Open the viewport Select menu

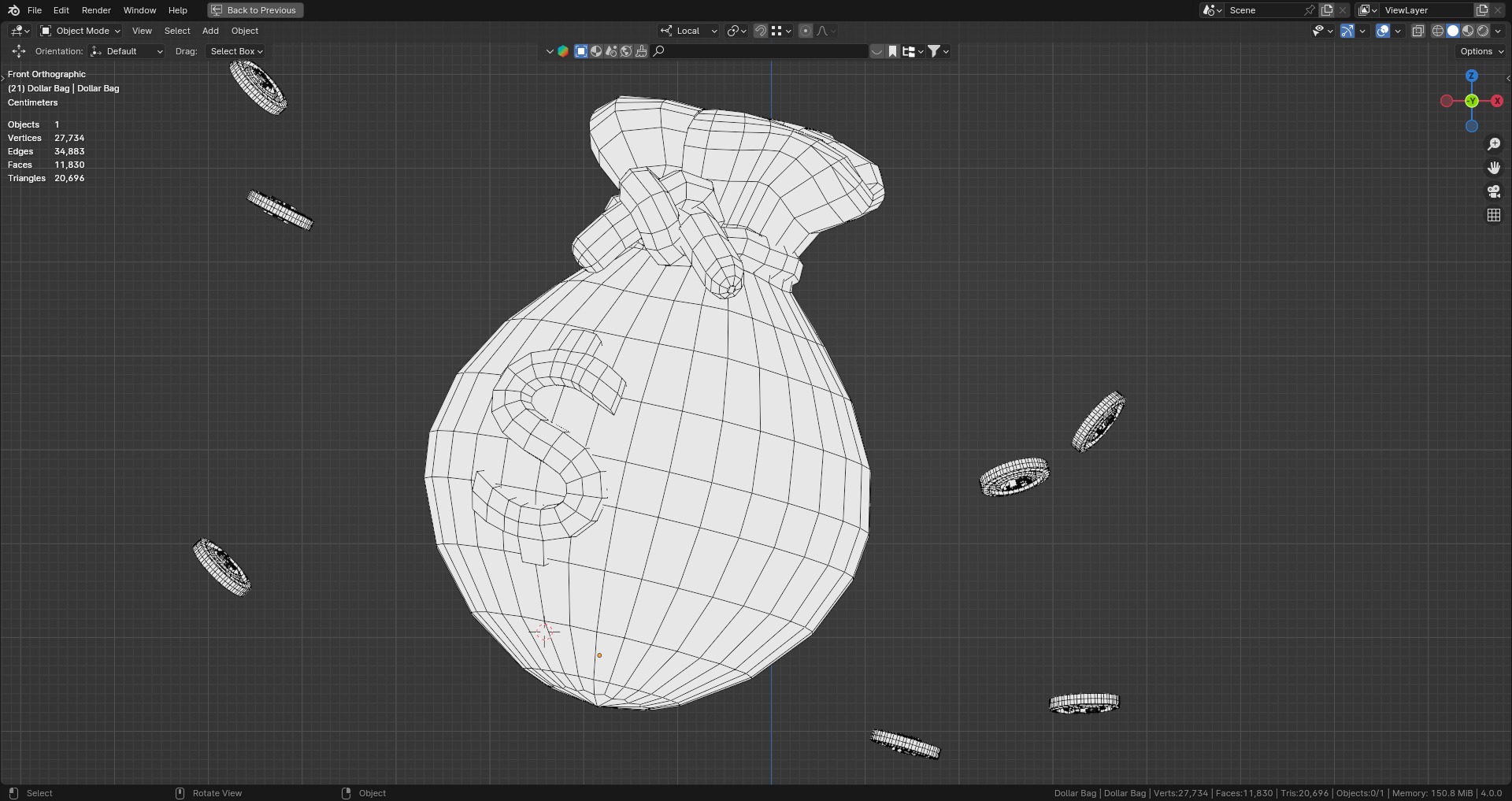point(177,31)
